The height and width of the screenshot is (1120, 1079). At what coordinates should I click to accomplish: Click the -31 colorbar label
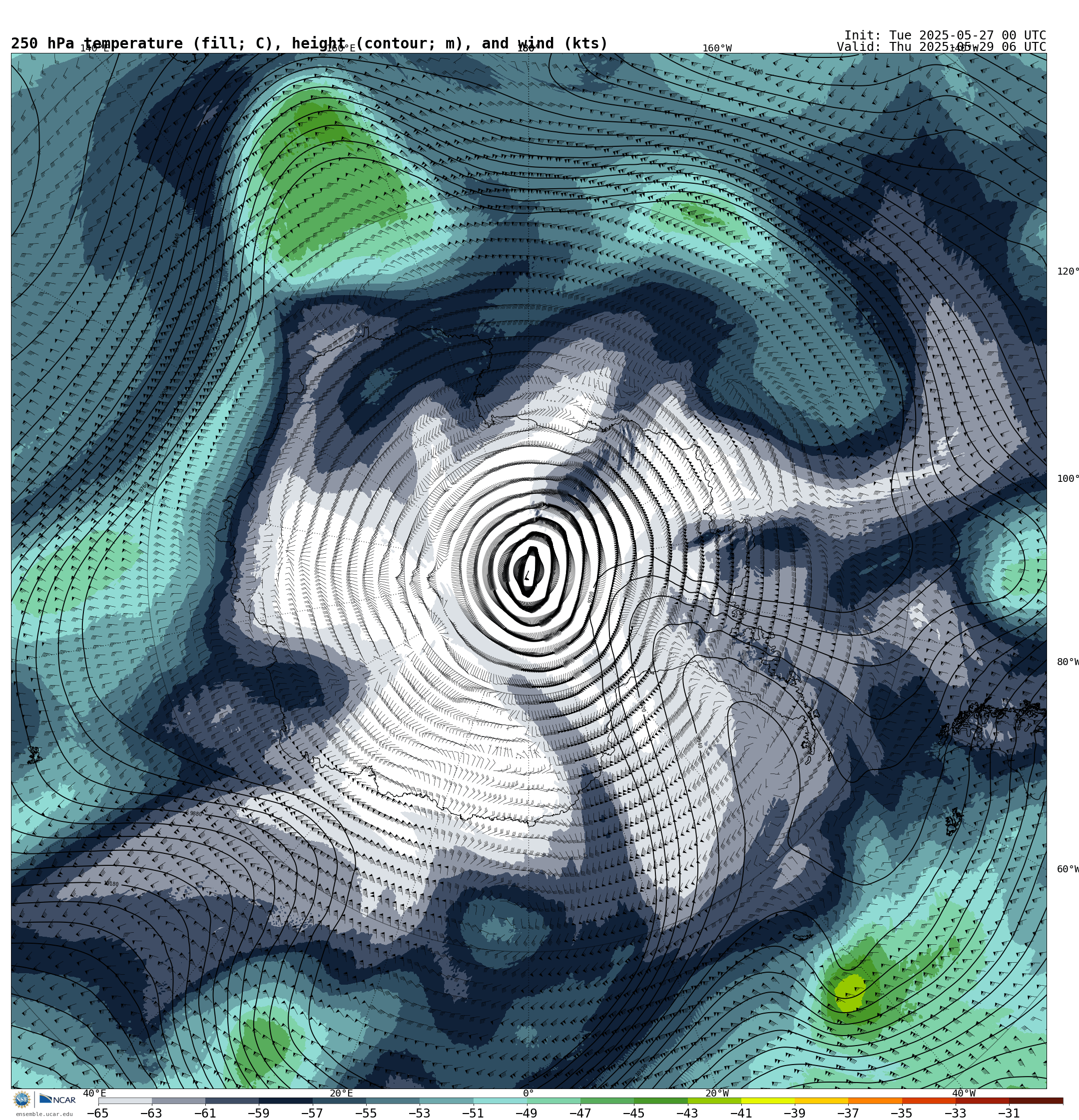tap(1009, 1113)
